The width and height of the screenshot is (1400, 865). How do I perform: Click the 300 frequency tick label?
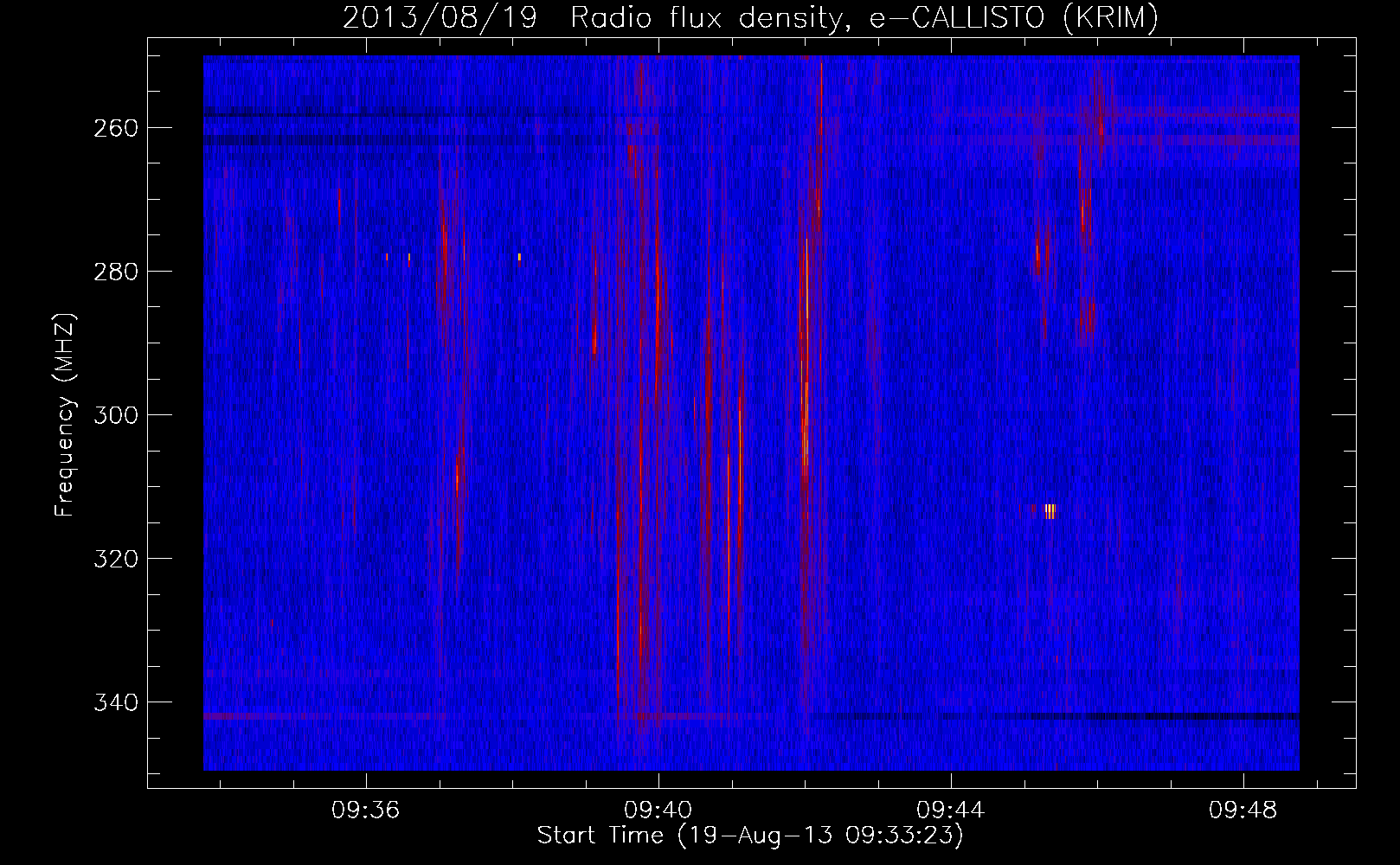tap(116, 415)
